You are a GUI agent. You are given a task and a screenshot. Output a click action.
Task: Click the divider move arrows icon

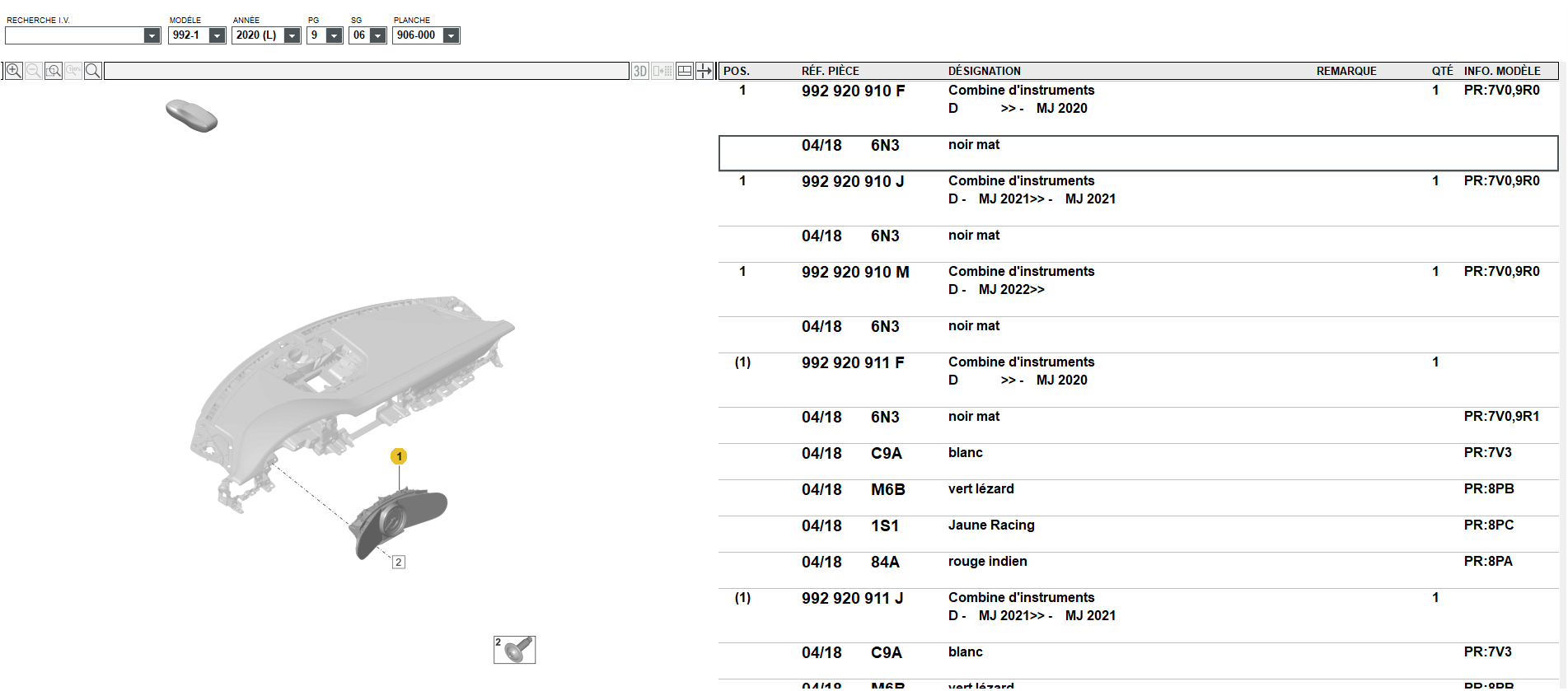tap(704, 71)
